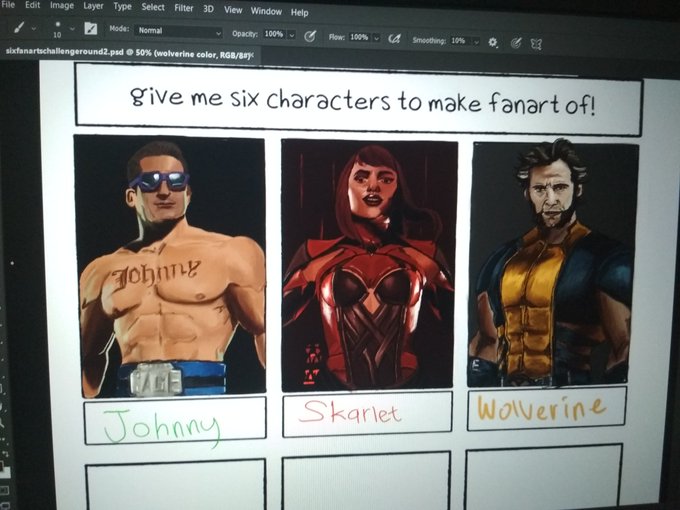This screenshot has height=510, width=680.
Task: Click the Opacity 100% value field
Action: click(274, 34)
